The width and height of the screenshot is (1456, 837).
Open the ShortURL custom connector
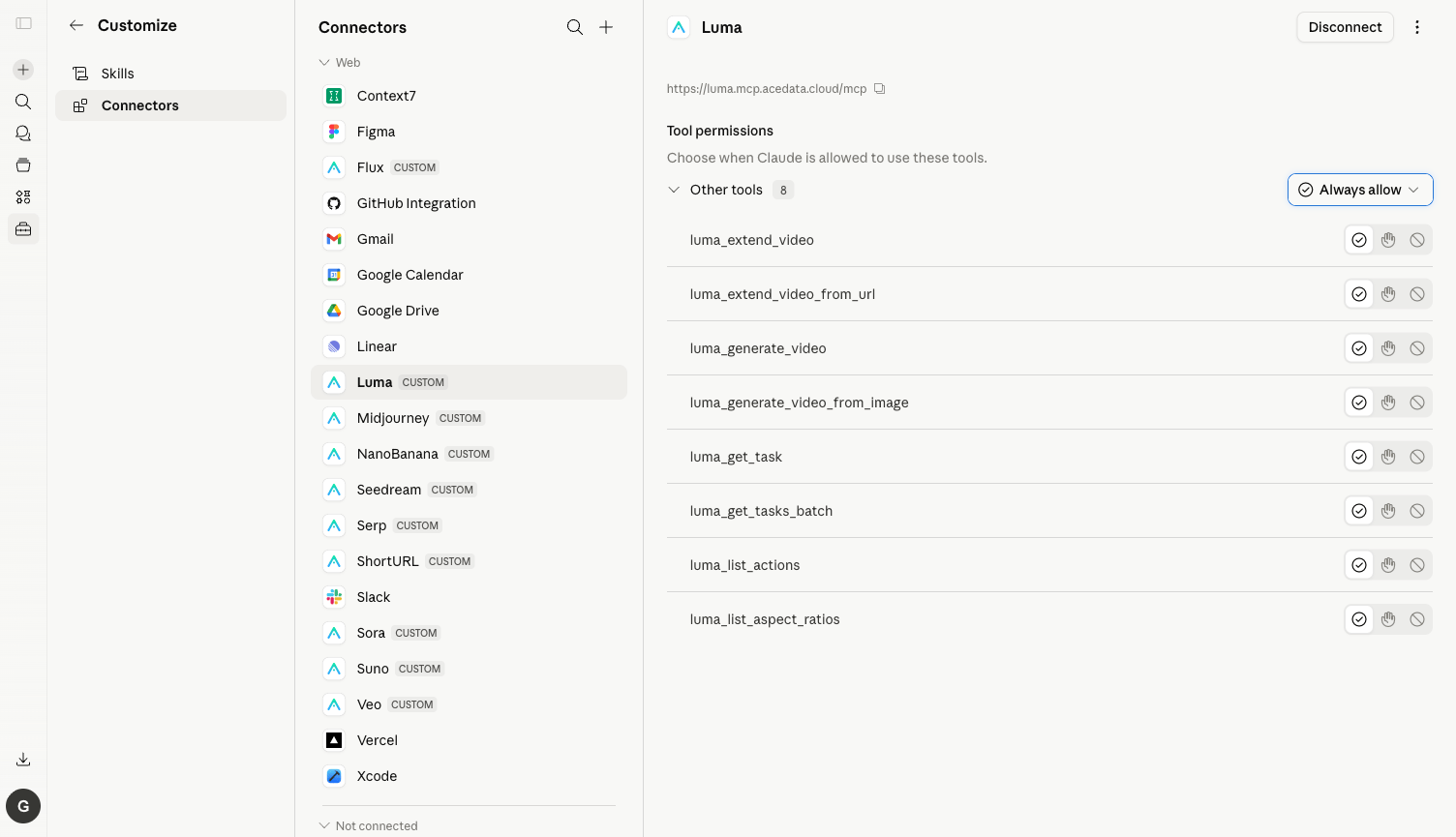(469, 561)
